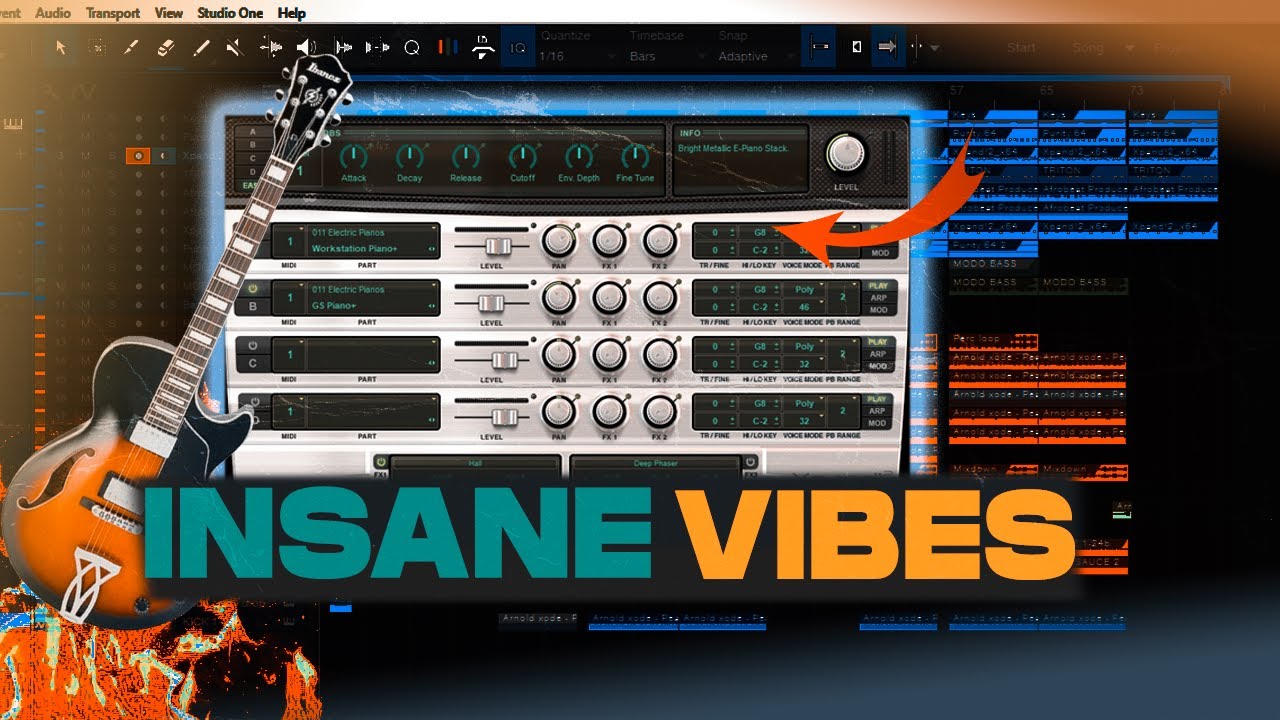Click the Decay knob
Viewport: 1280px width, 720px height.
[x=409, y=156]
